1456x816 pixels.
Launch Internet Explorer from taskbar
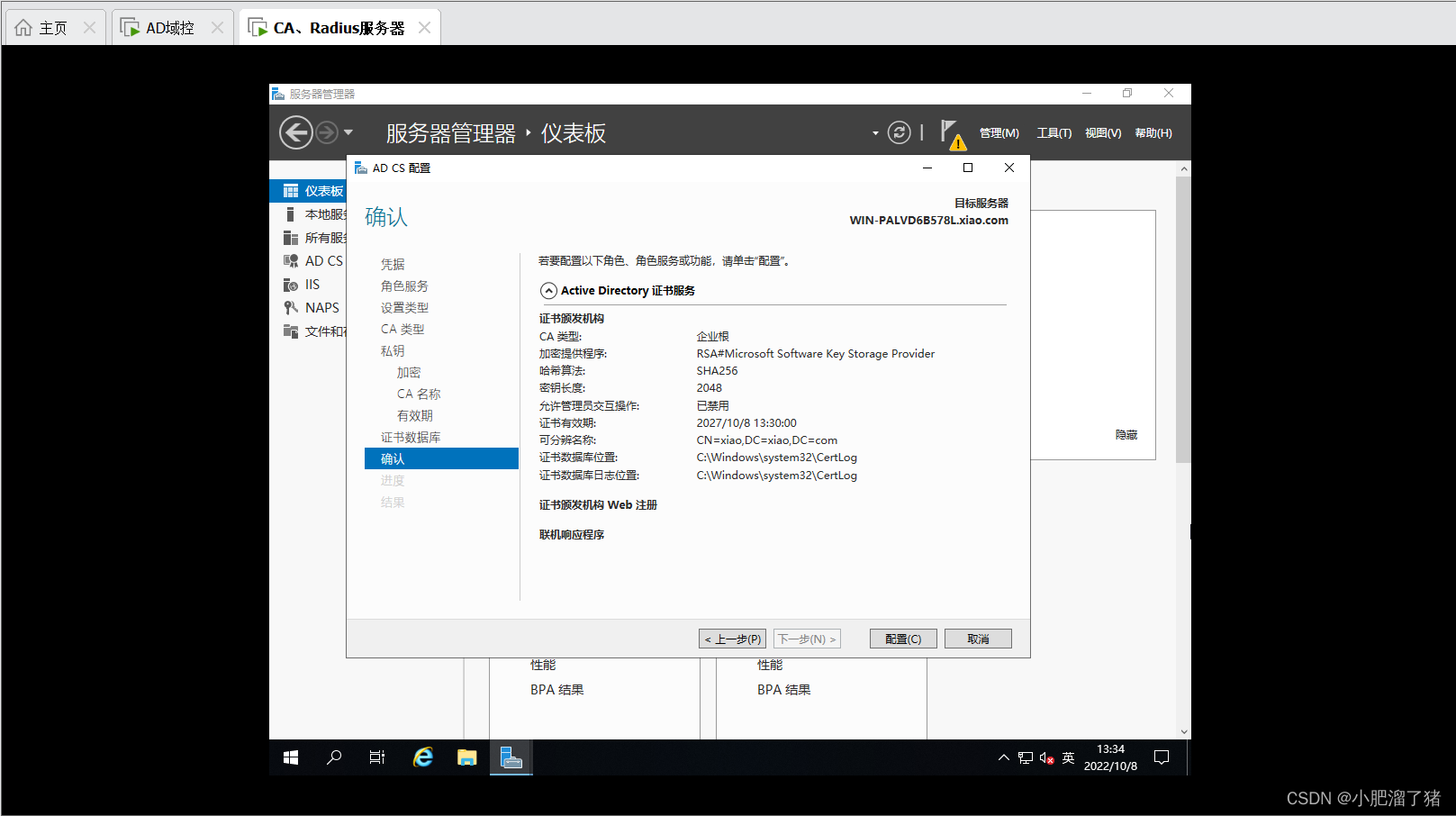click(422, 757)
